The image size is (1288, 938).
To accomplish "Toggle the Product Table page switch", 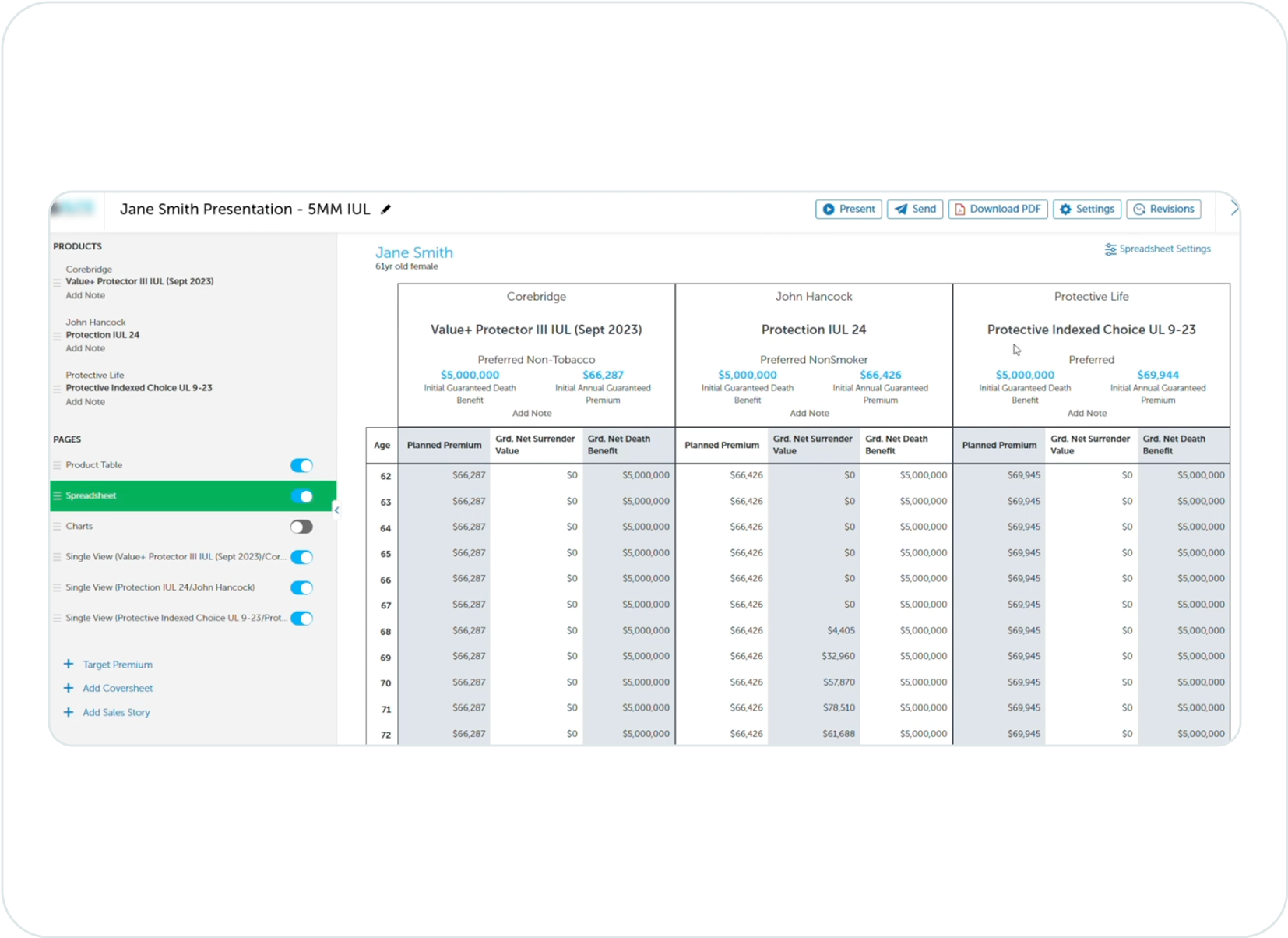I will [301, 466].
